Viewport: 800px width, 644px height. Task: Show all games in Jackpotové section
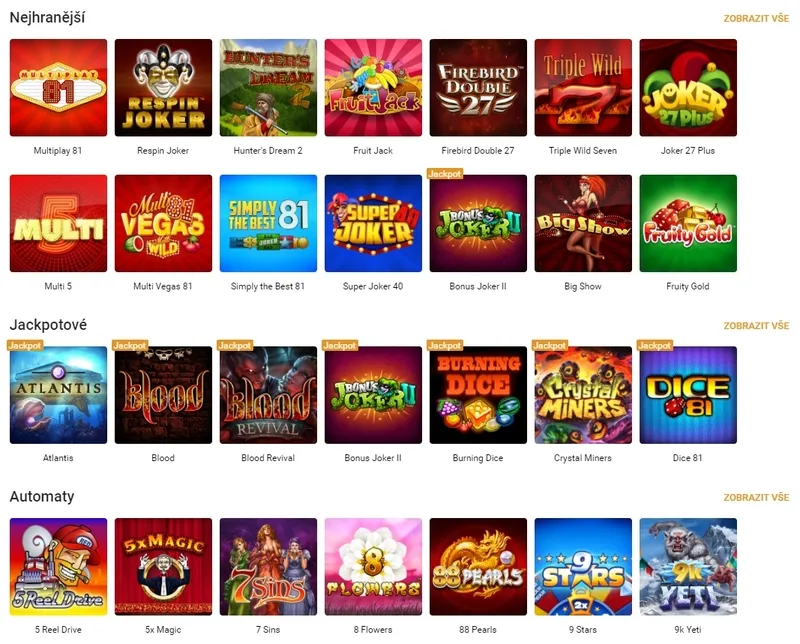click(756, 326)
